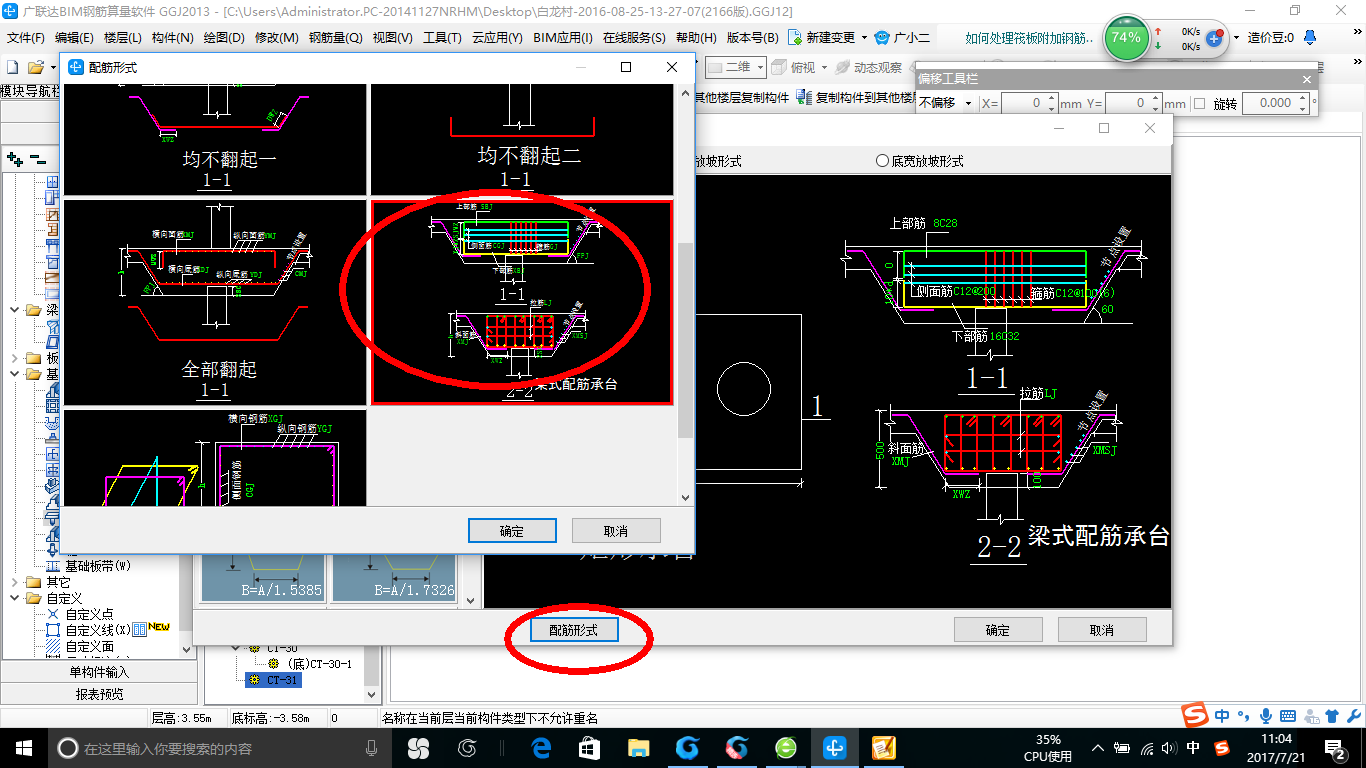Click the open folder icon in toolbar
Screen dimensions: 1366x768
pos(35,67)
